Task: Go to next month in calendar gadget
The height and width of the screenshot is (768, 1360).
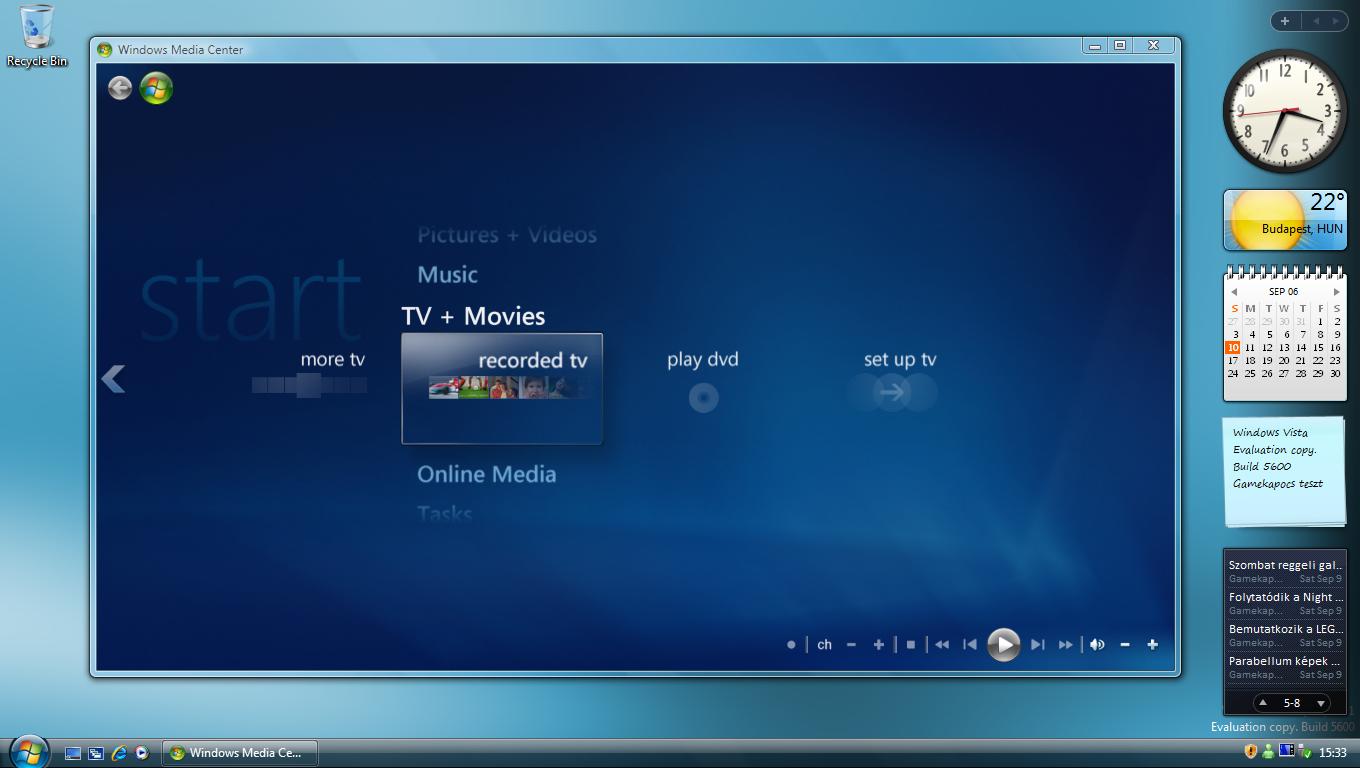Action: tap(1336, 292)
